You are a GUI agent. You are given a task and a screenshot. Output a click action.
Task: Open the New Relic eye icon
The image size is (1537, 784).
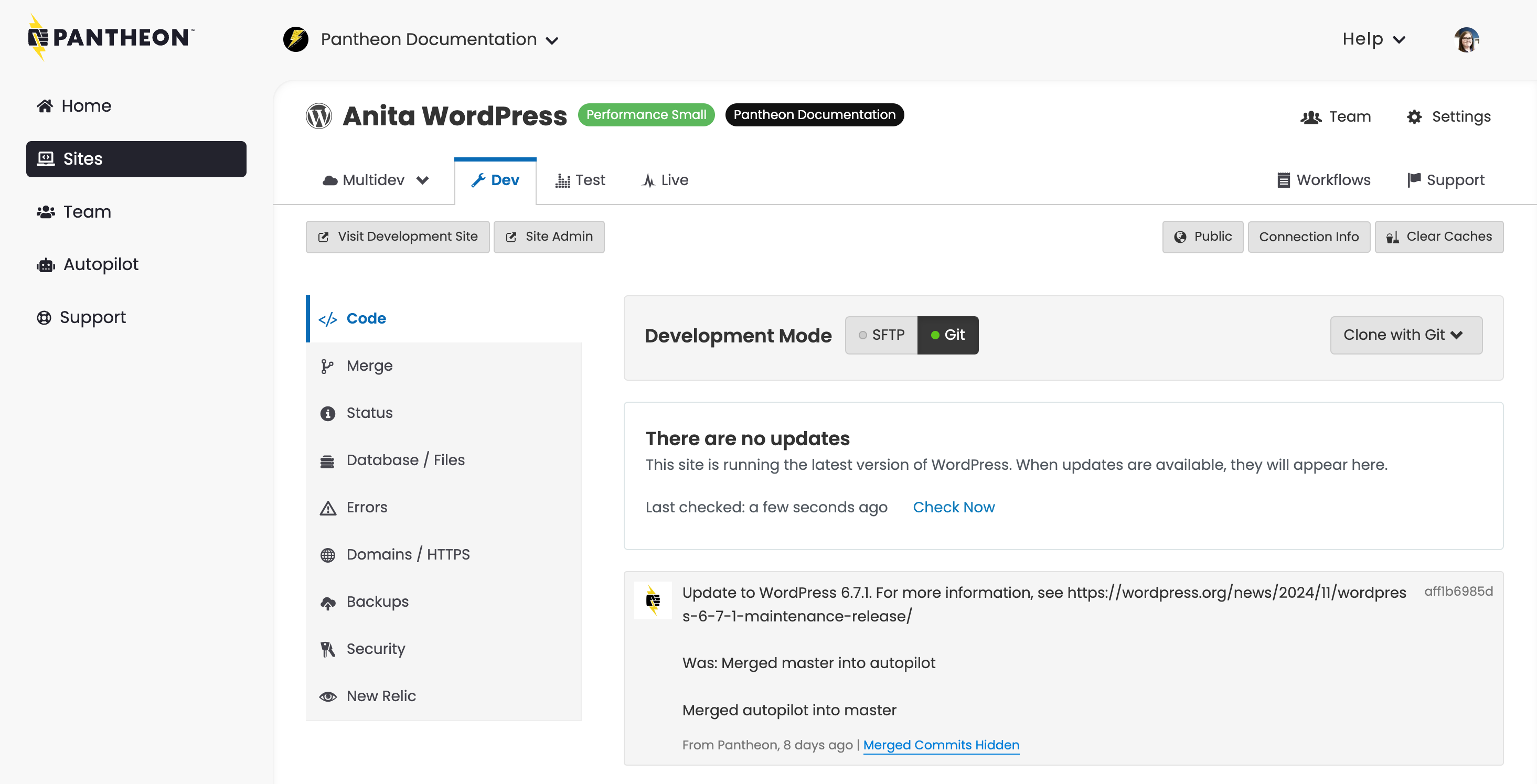coord(327,696)
